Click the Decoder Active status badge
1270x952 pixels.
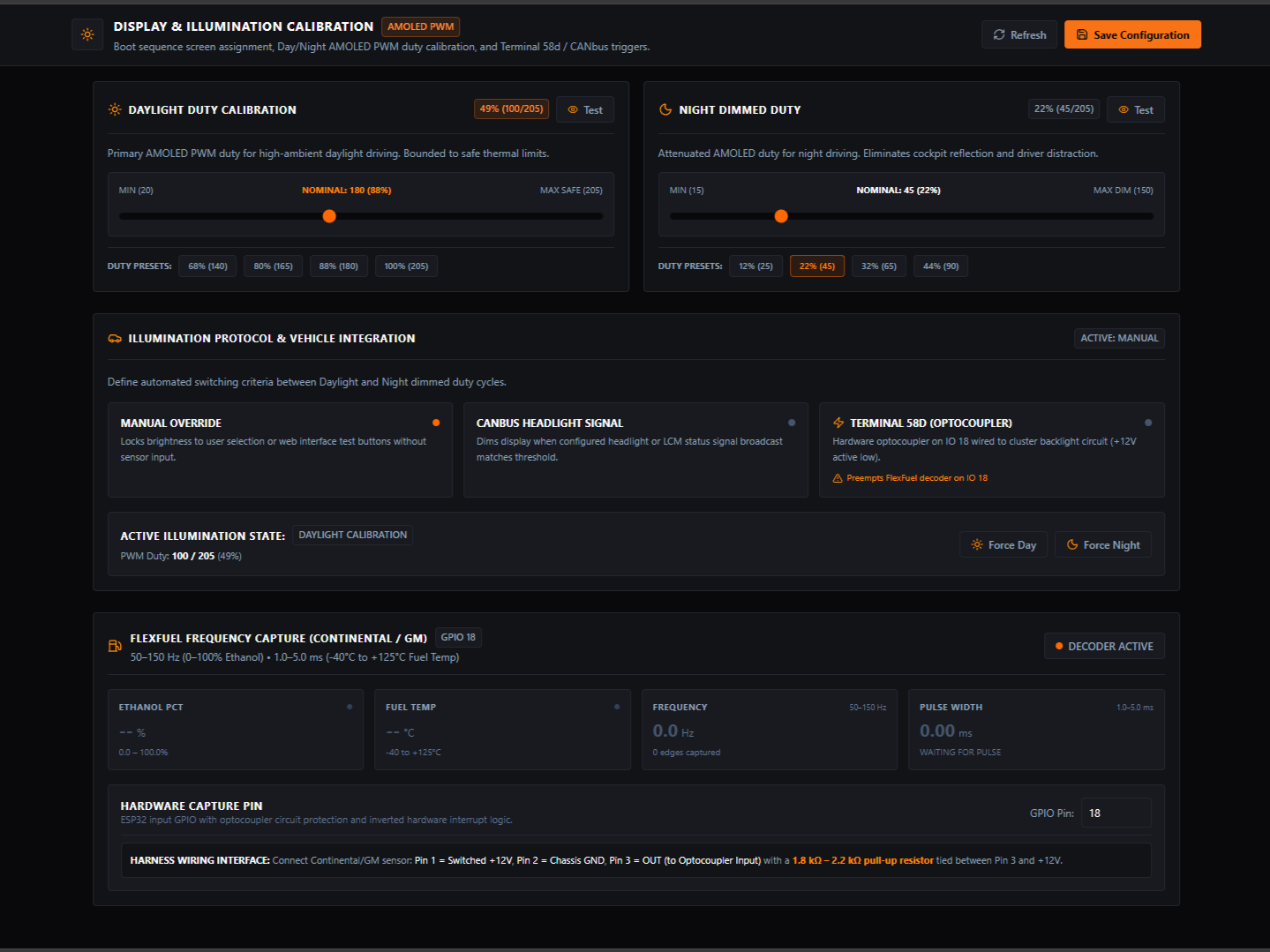click(1104, 646)
